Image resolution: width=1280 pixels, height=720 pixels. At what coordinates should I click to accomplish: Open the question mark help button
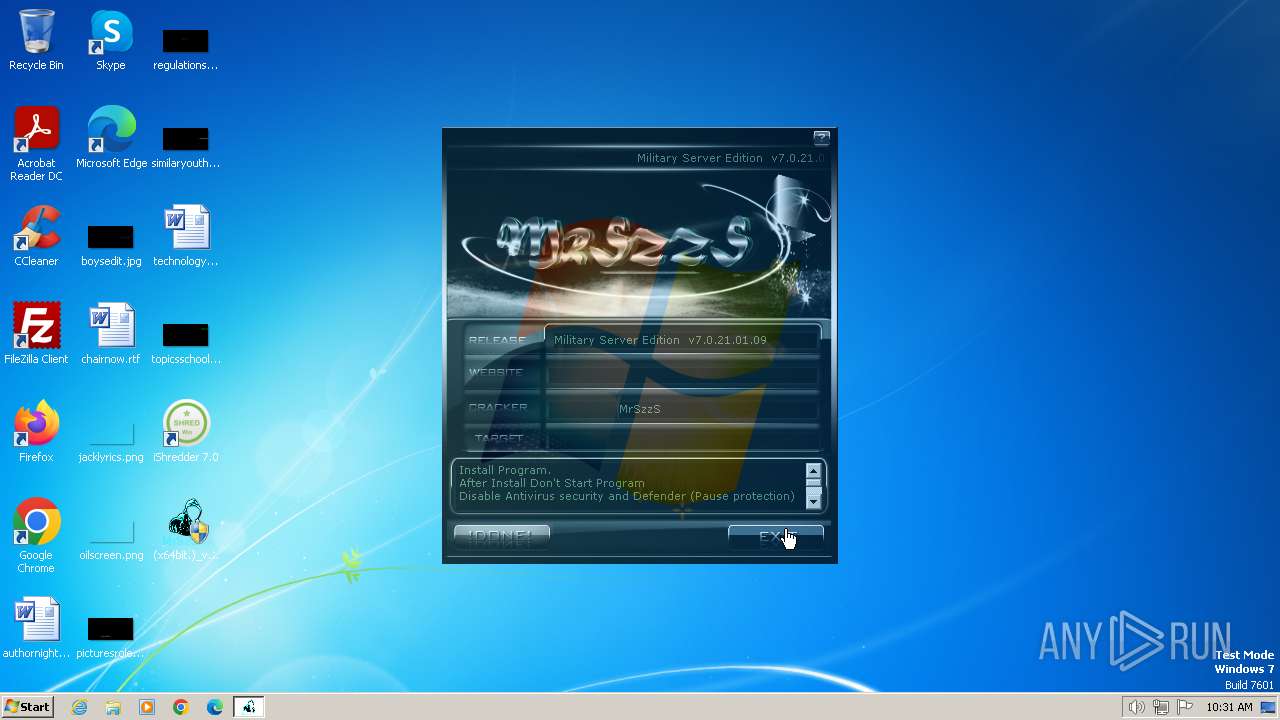click(821, 138)
